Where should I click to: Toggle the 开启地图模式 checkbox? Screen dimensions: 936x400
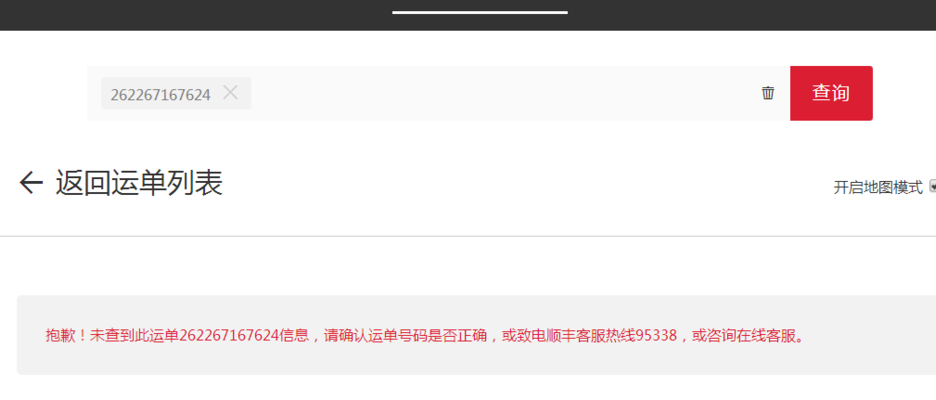(932, 187)
